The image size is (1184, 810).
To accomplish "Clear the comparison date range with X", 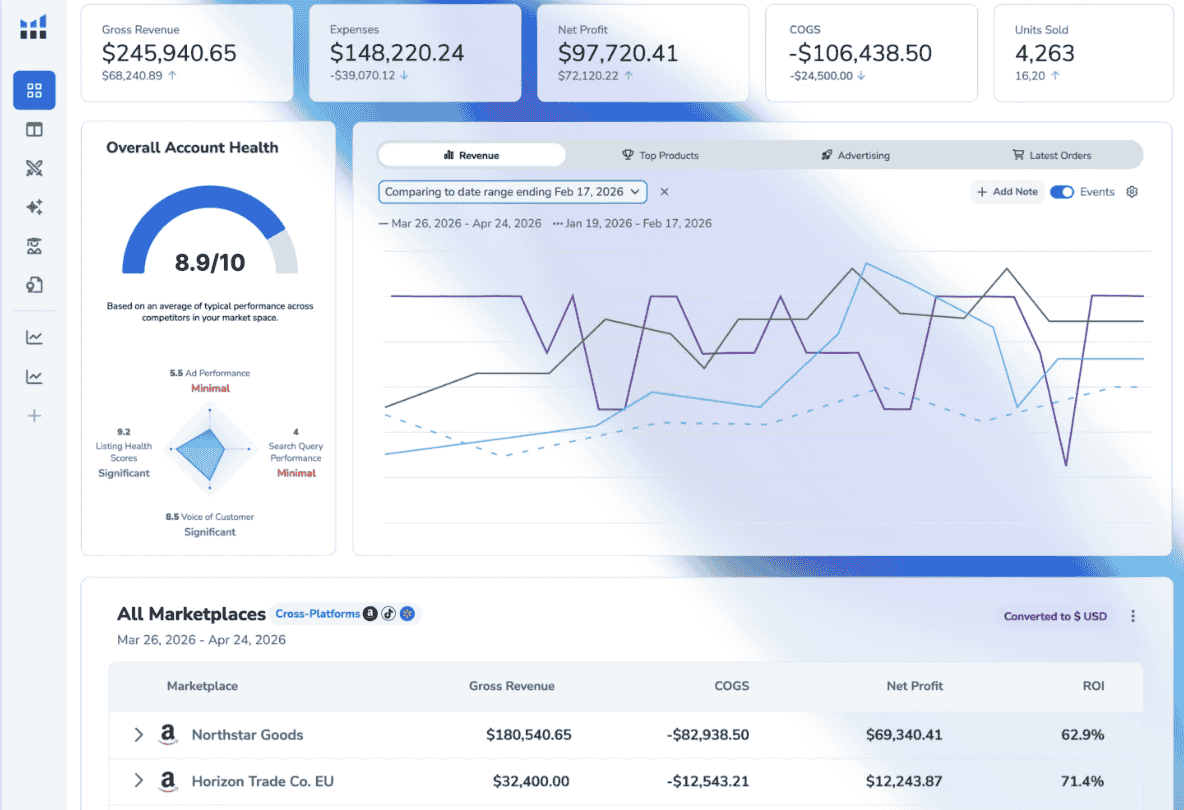I will tap(664, 192).
